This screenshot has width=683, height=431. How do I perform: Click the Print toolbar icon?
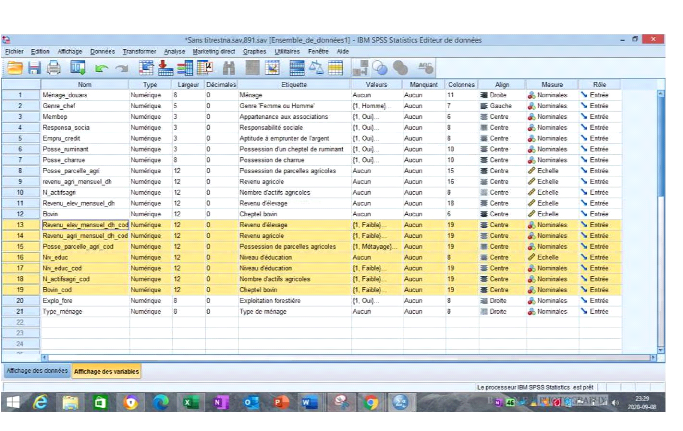pyautogui.click(x=55, y=68)
